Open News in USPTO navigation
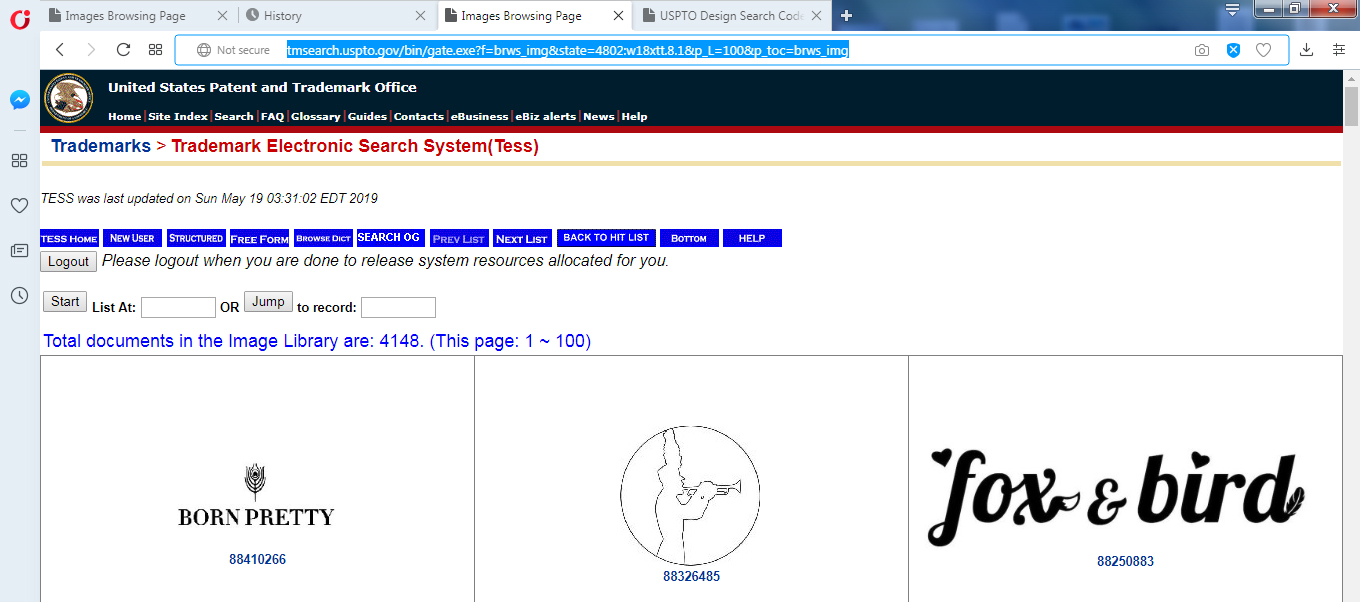Screen dimensions: 1360x602 point(599,117)
